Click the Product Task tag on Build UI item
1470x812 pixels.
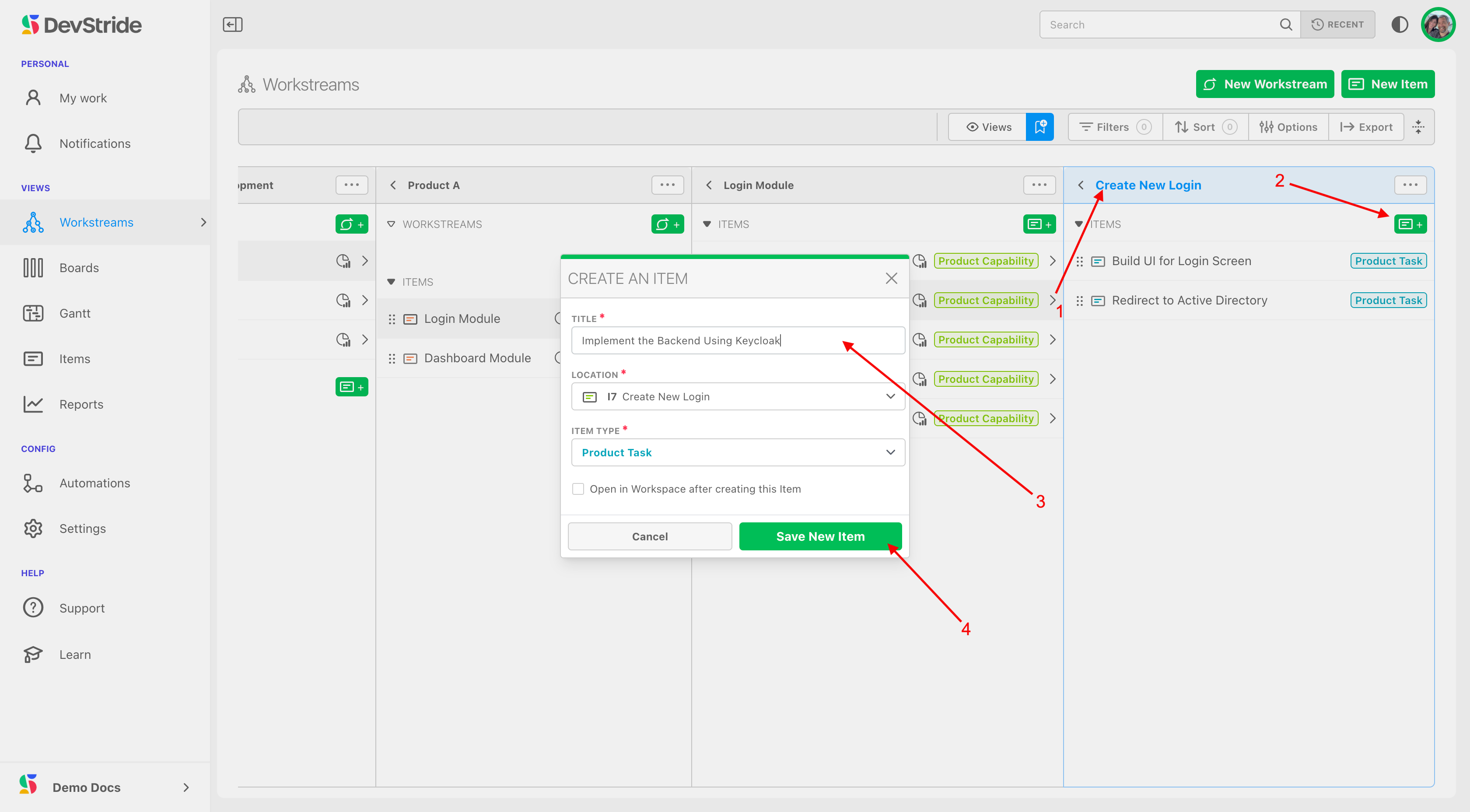(x=1388, y=261)
